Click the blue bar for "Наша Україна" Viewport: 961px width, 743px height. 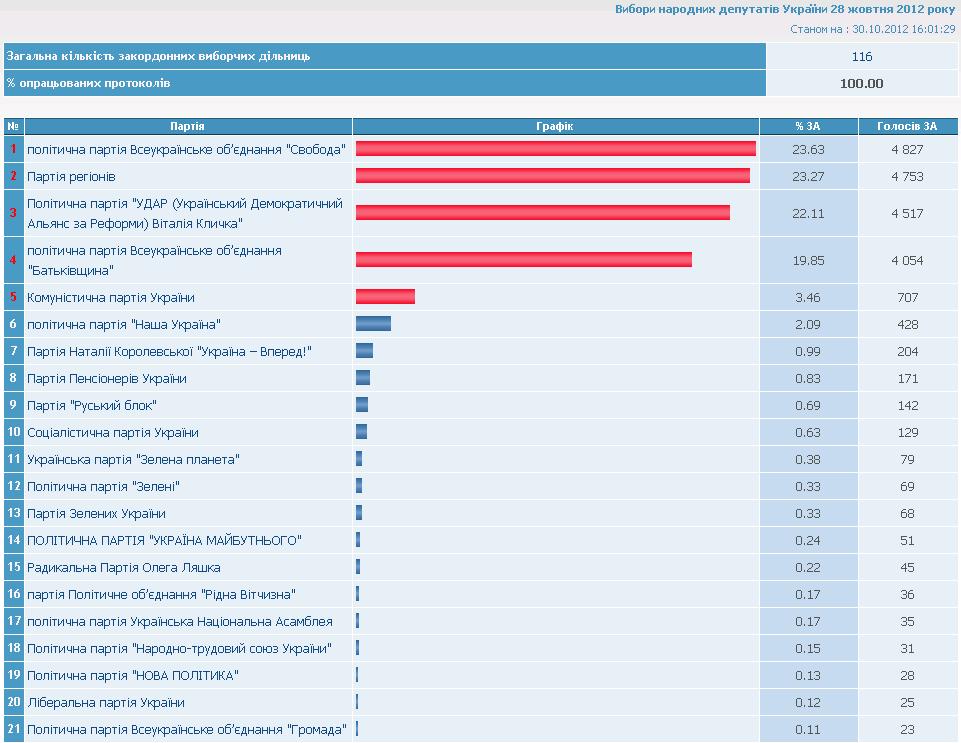pos(373,324)
